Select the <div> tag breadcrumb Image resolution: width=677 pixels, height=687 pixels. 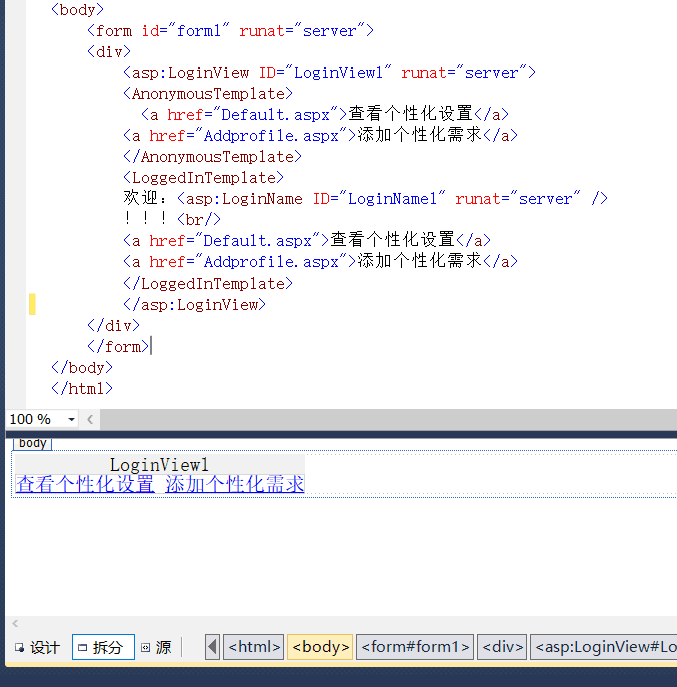tap(502, 647)
